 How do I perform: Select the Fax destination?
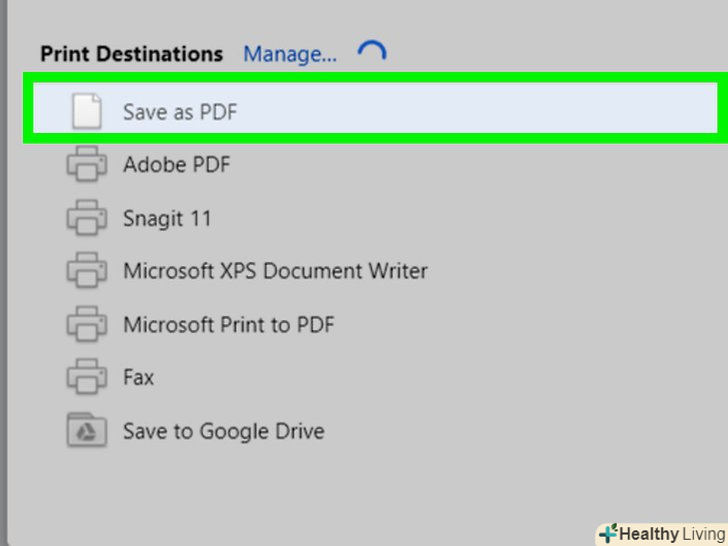(x=139, y=377)
